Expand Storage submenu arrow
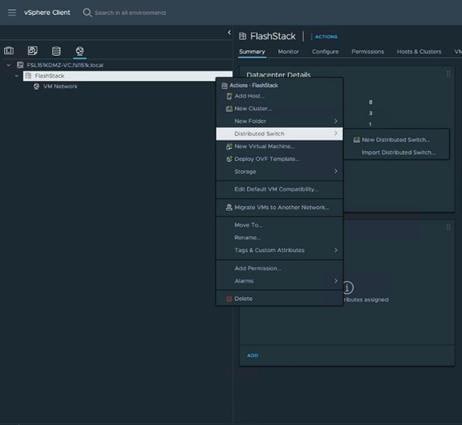Image resolution: width=462 pixels, height=425 pixels. (x=336, y=172)
